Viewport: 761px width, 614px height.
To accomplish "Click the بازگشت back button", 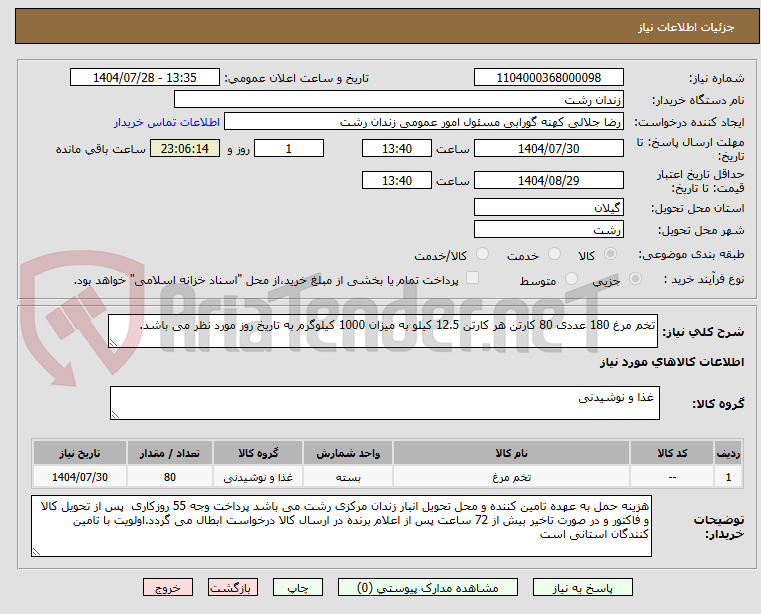I will pos(232,587).
